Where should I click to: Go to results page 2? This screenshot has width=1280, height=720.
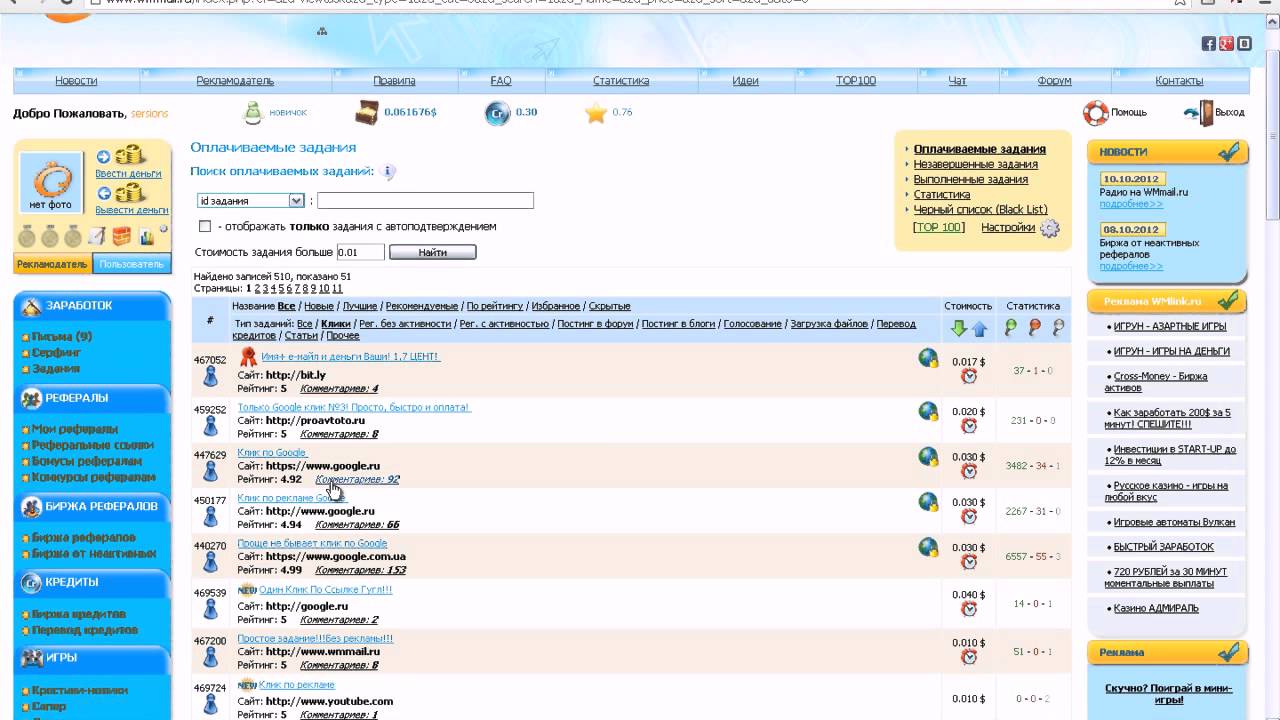click(257, 288)
